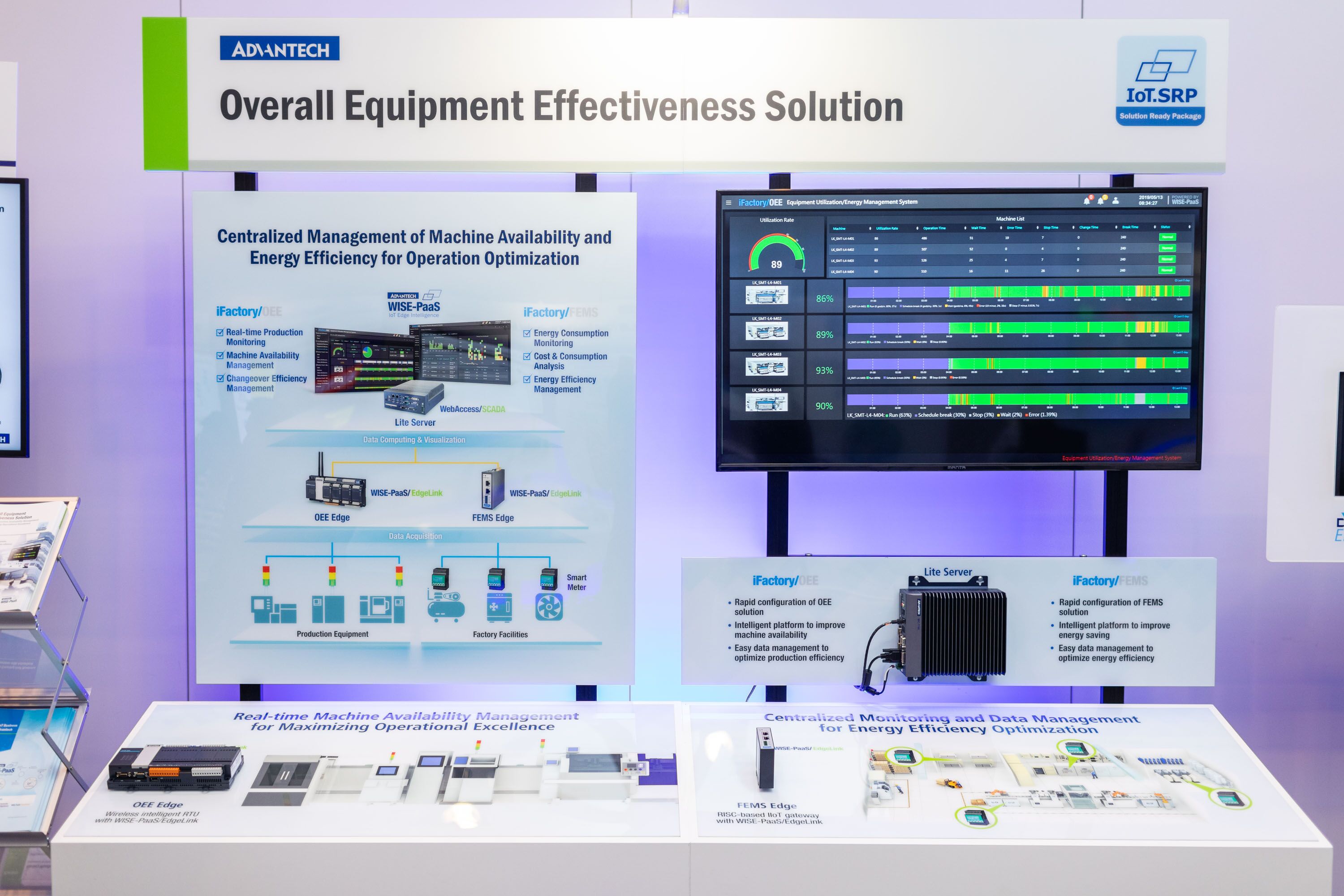The width and height of the screenshot is (1344, 896).
Task: Sort the Operation Time column arrows
Action: pos(965,228)
